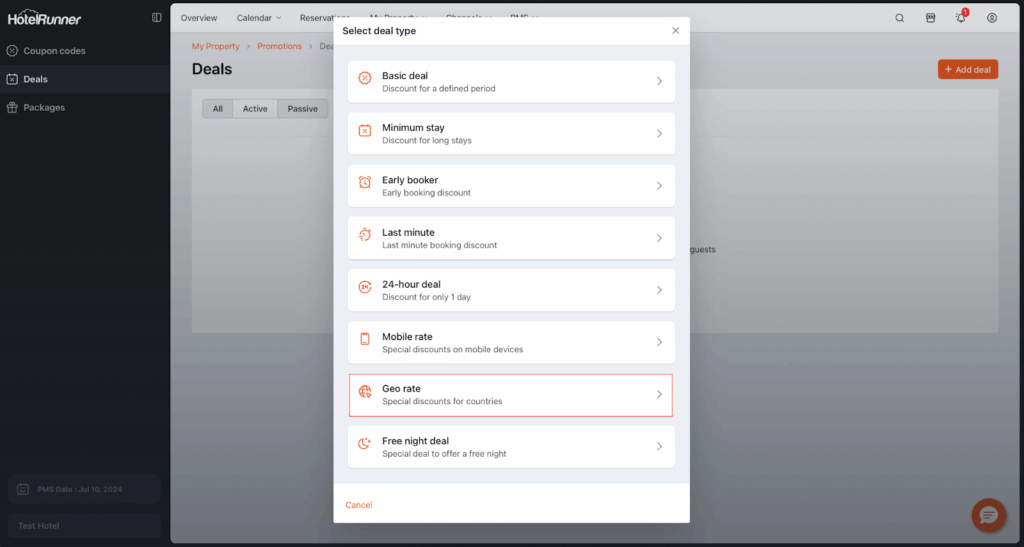Close the Select deal type dialog
Viewport: 1024px width, 547px height.
(675, 31)
